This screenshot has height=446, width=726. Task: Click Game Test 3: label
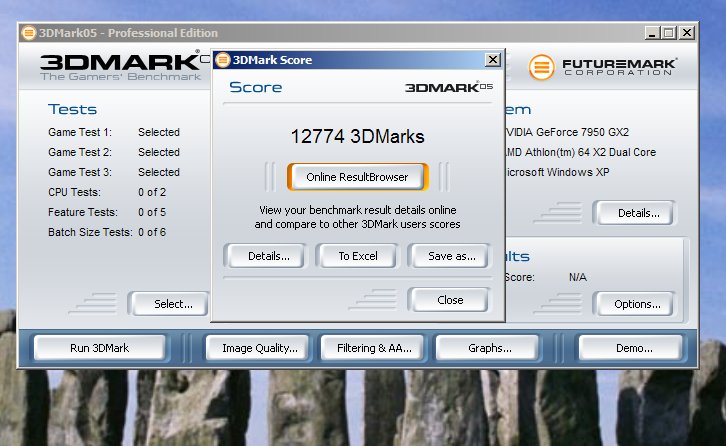[80, 172]
